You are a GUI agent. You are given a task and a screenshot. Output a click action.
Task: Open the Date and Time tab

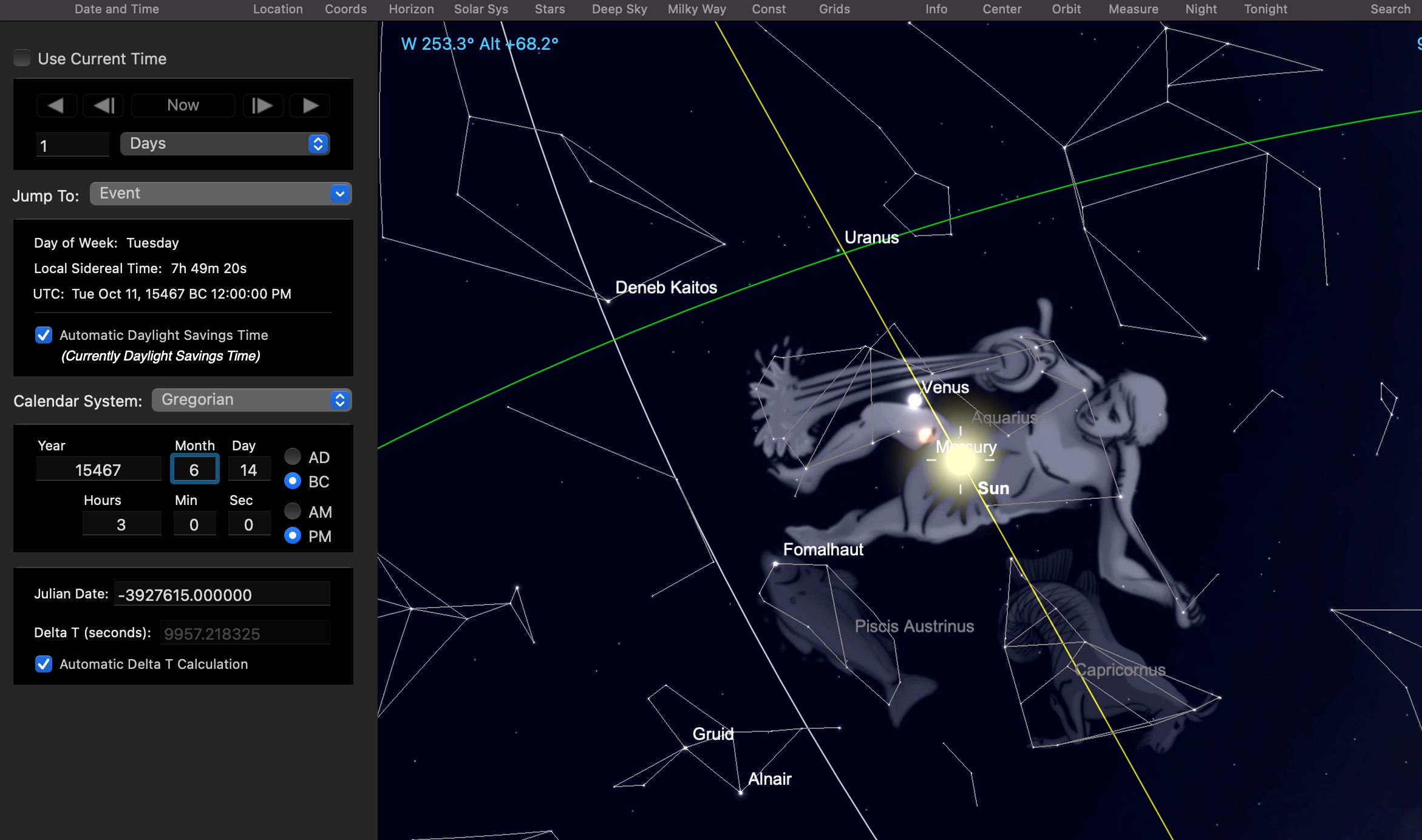(x=117, y=9)
